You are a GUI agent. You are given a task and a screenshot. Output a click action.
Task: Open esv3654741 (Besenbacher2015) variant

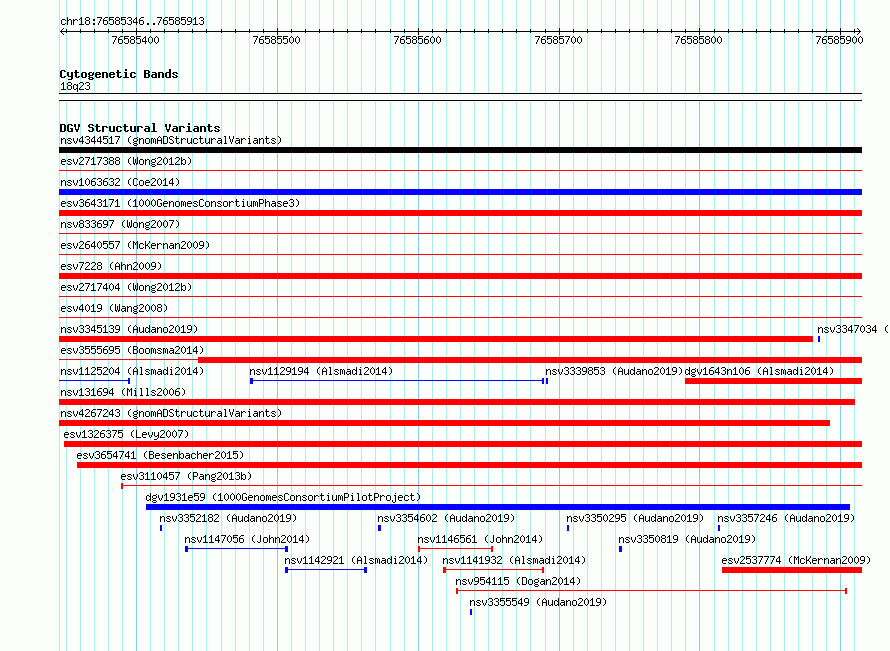coord(160,455)
